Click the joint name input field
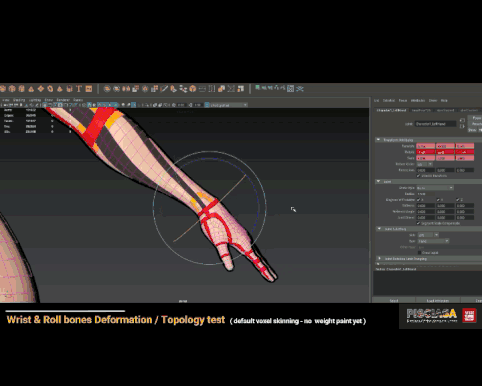 pos(435,124)
